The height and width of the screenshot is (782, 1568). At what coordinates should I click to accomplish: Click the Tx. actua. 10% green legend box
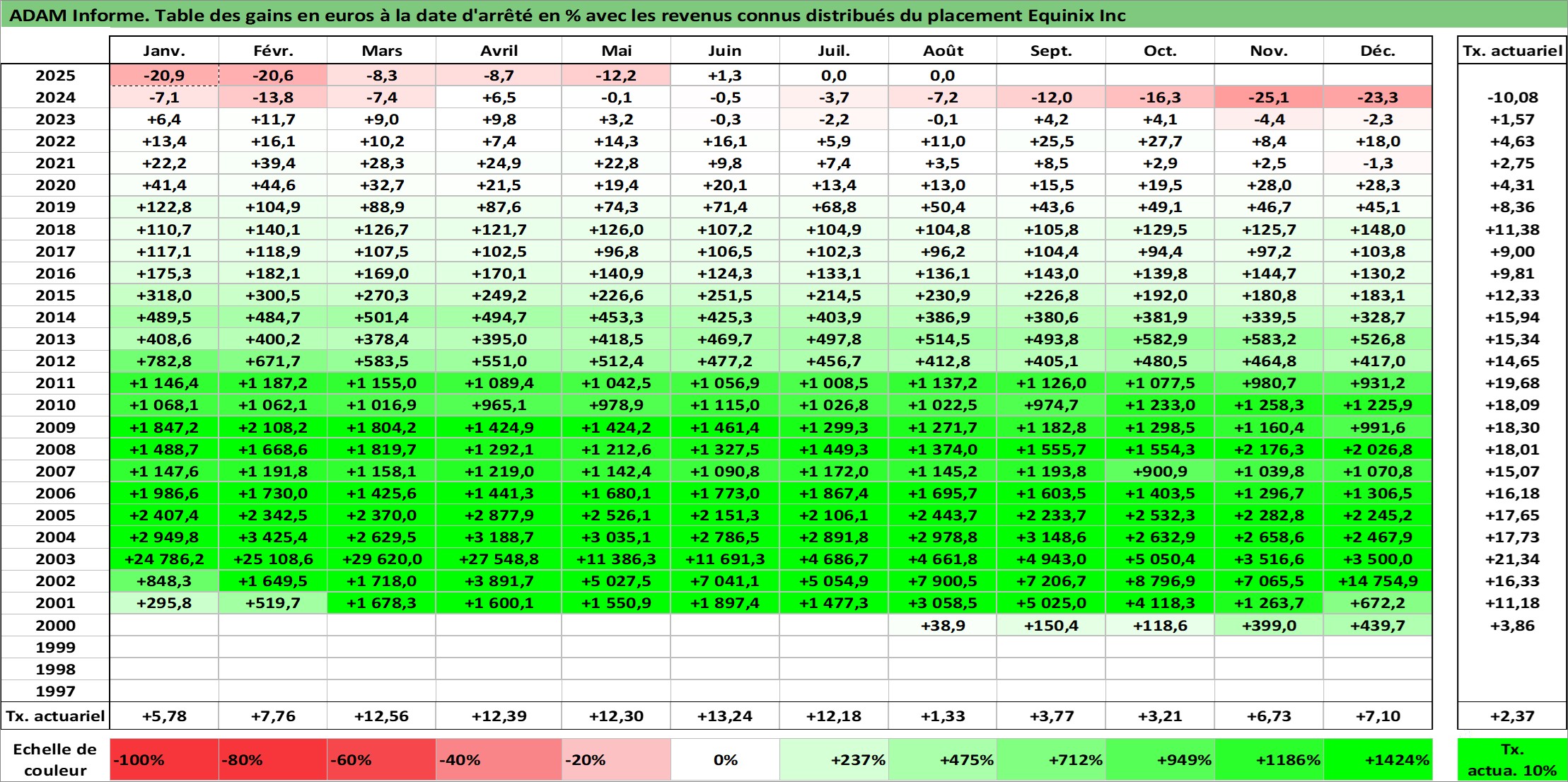coord(1512,760)
